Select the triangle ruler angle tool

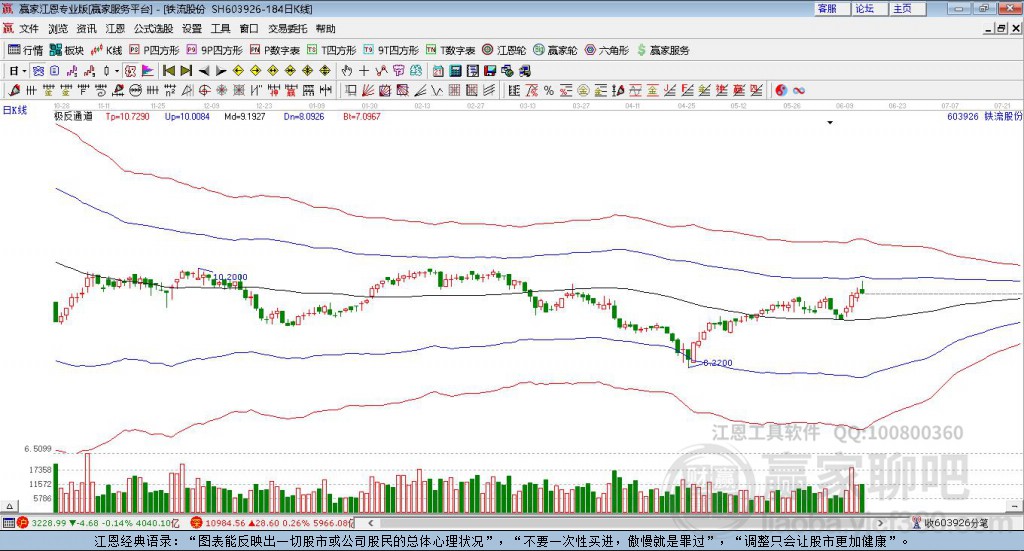click(x=187, y=90)
